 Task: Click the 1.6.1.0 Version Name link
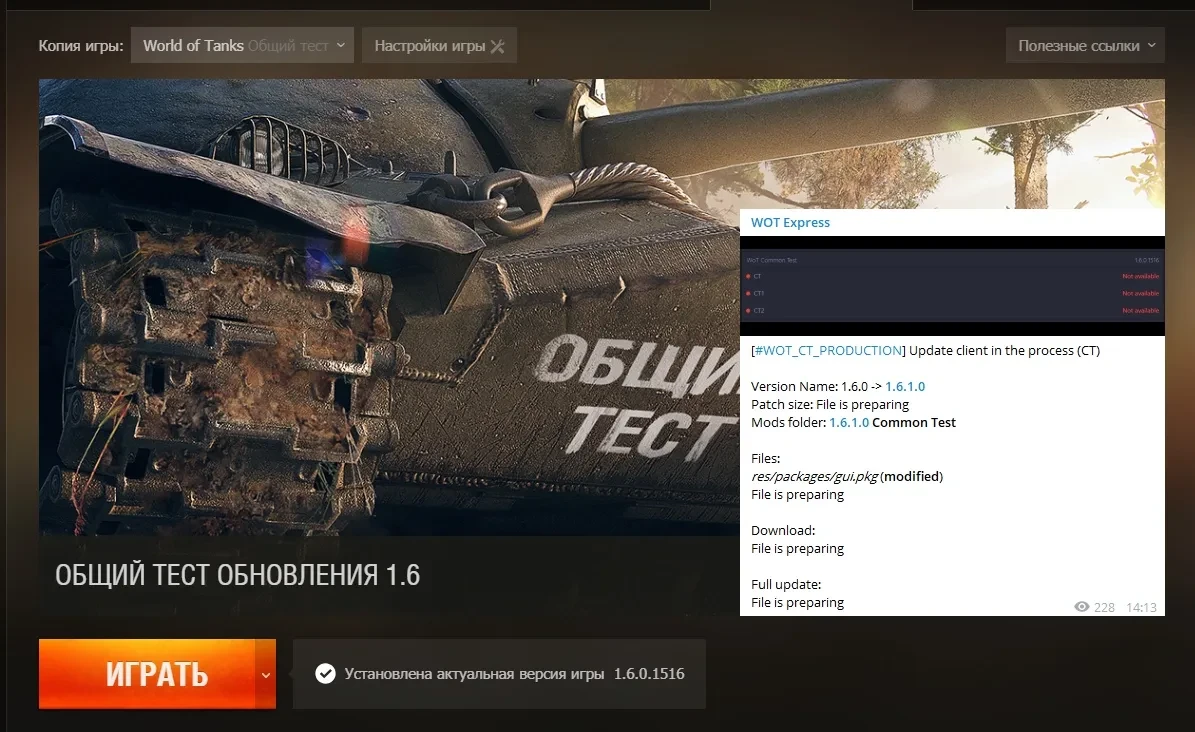coord(912,387)
